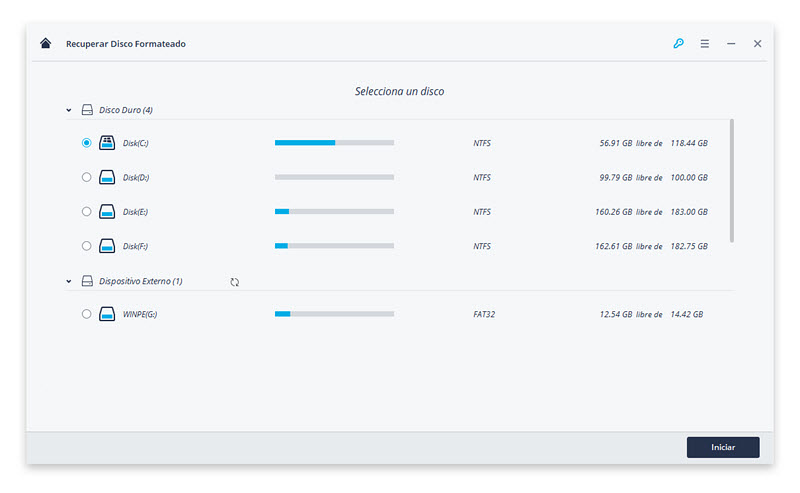800x493 pixels.
Task: Click the Disk(E:) drive icon
Action: coord(107,211)
